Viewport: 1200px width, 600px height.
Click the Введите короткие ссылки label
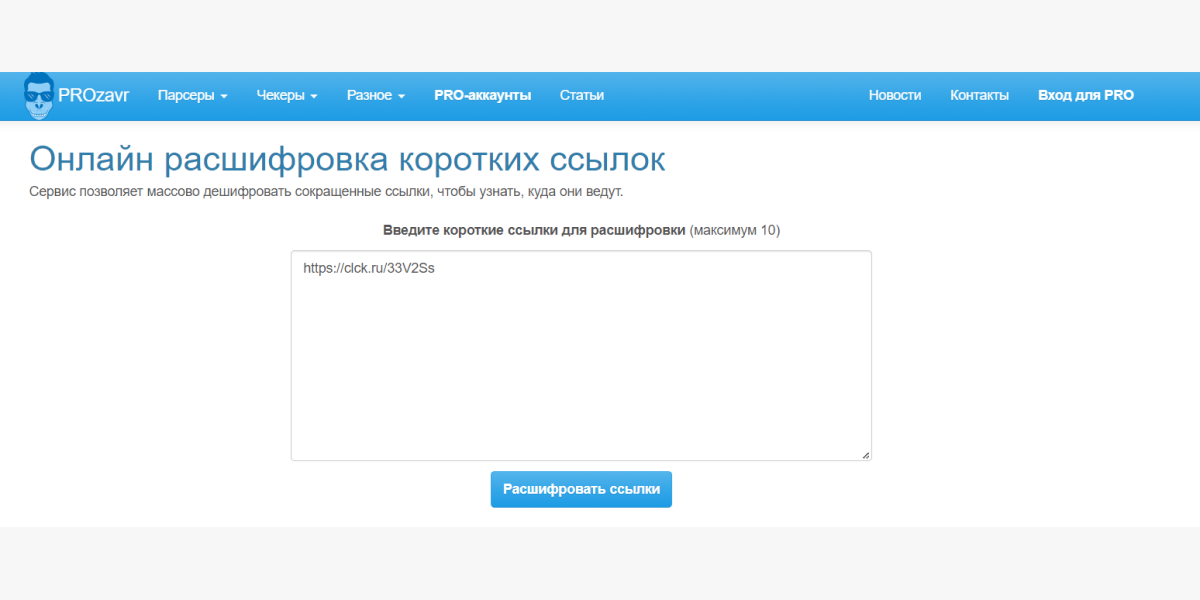coord(534,230)
